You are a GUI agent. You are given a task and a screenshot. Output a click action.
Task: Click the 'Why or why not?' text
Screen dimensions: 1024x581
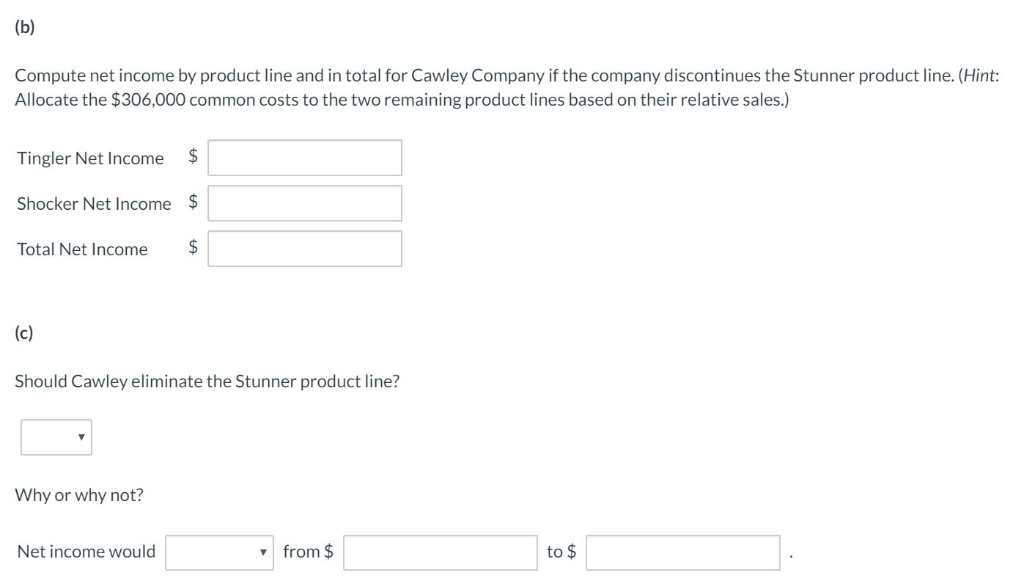tap(79, 495)
